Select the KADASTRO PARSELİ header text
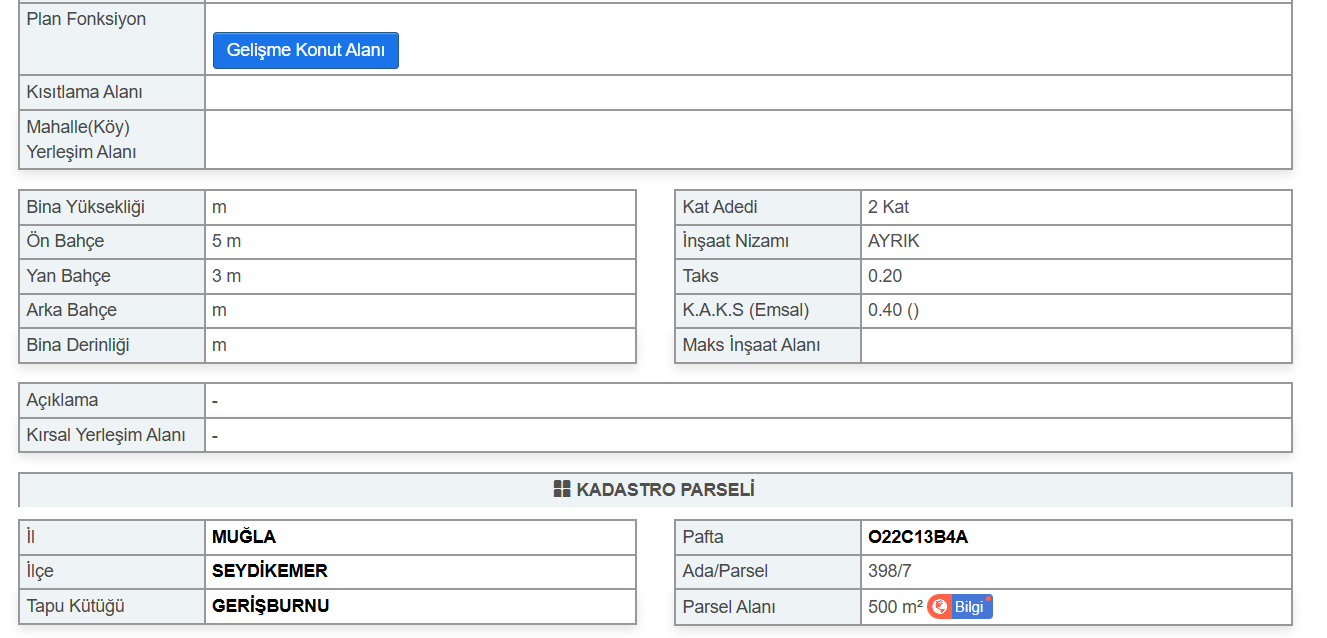Viewport: 1327px width, 638px height. click(x=665, y=490)
